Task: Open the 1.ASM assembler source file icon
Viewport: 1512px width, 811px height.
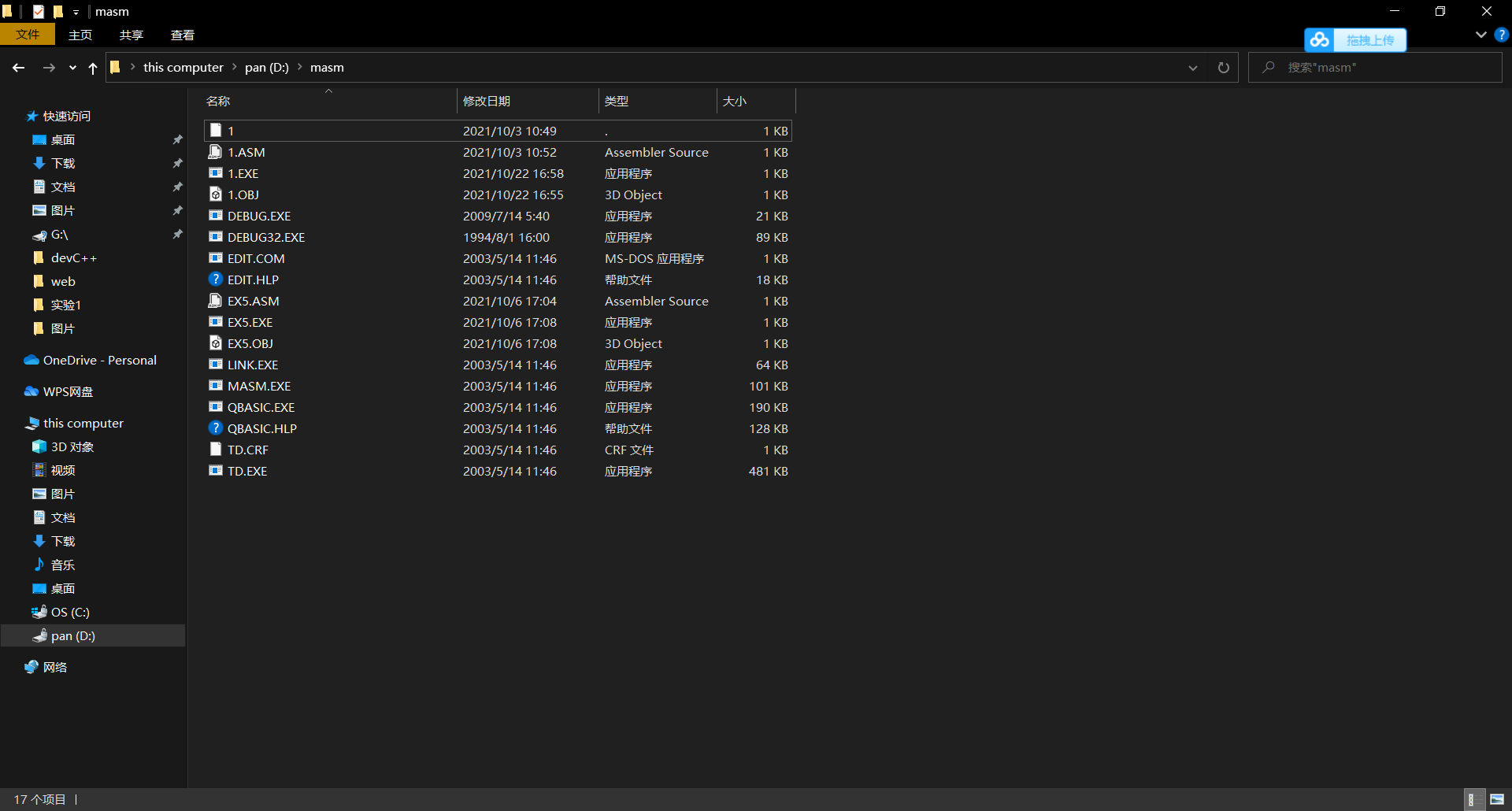Action: 215,152
